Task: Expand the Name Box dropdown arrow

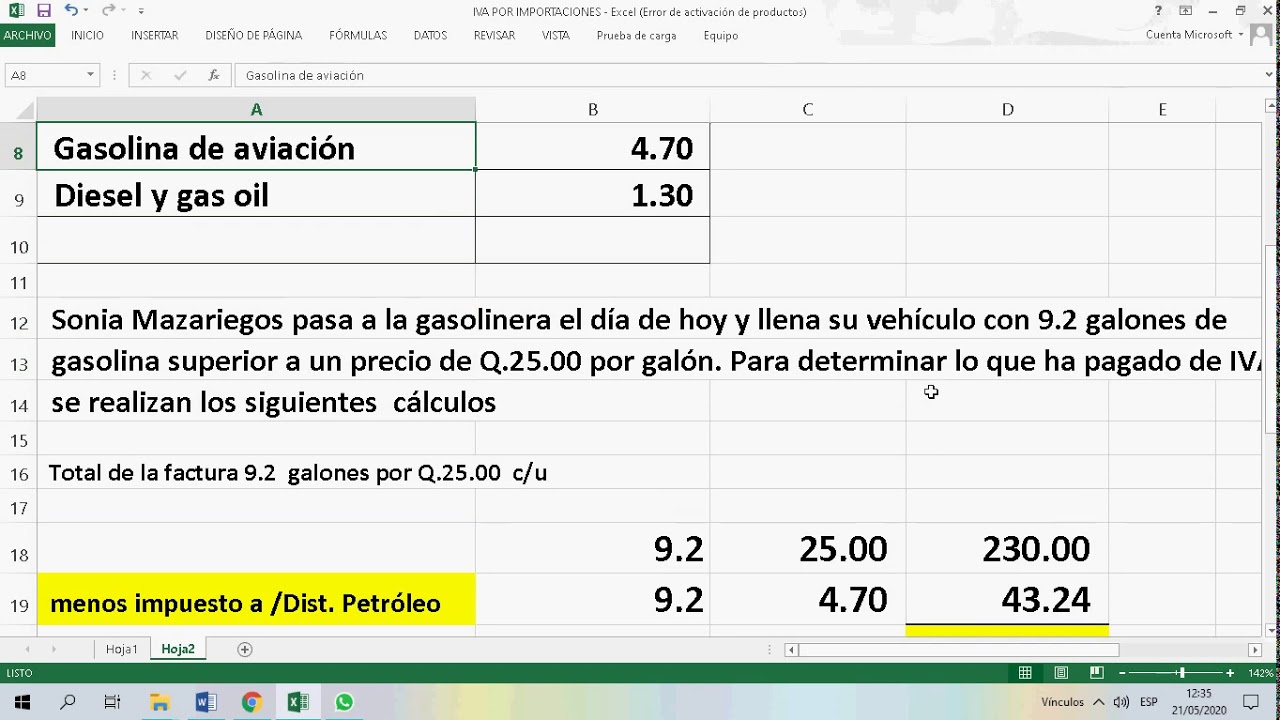Action: (91, 75)
